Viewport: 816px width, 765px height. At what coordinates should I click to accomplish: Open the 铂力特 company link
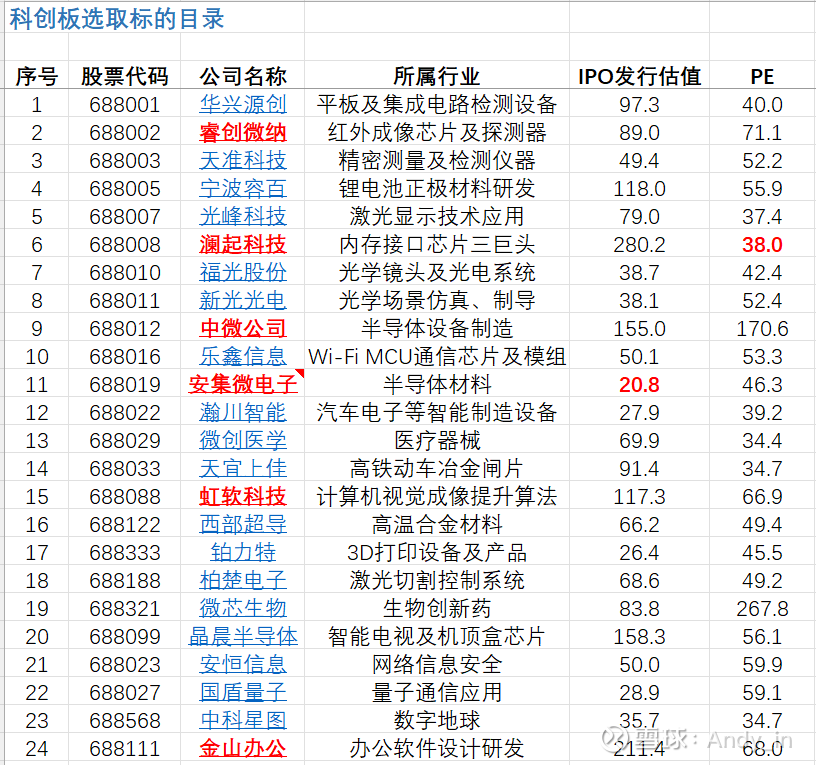click(243, 553)
